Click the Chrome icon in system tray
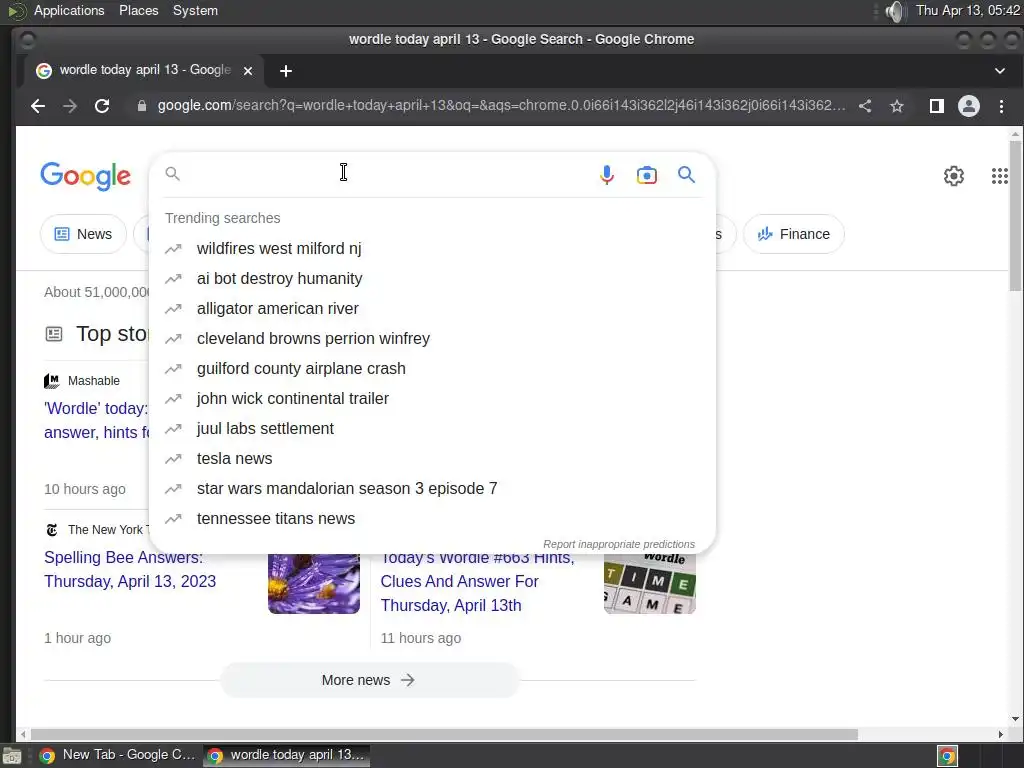The width and height of the screenshot is (1024, 768). click(x=947, y=756)
